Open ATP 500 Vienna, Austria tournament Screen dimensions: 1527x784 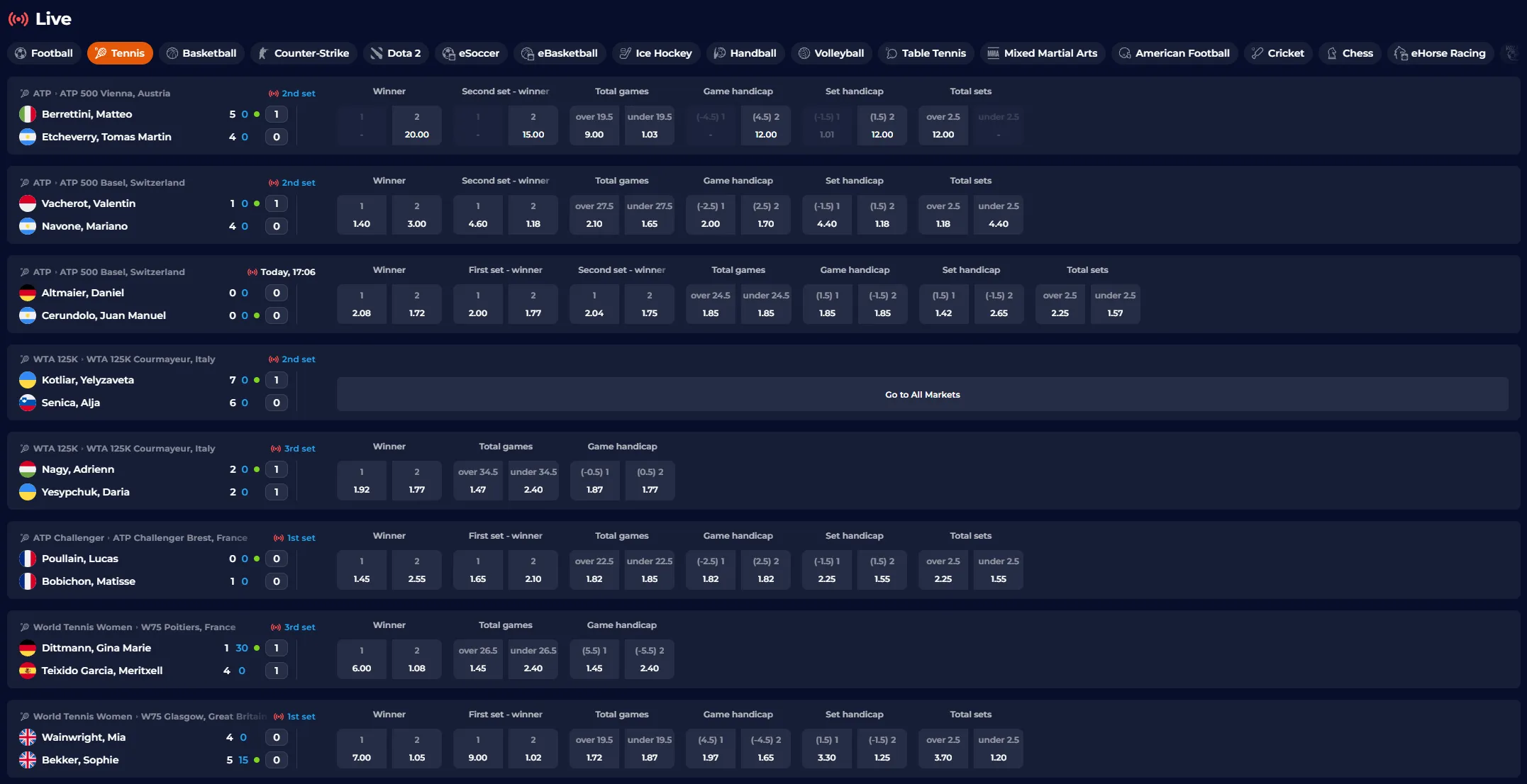115,94
